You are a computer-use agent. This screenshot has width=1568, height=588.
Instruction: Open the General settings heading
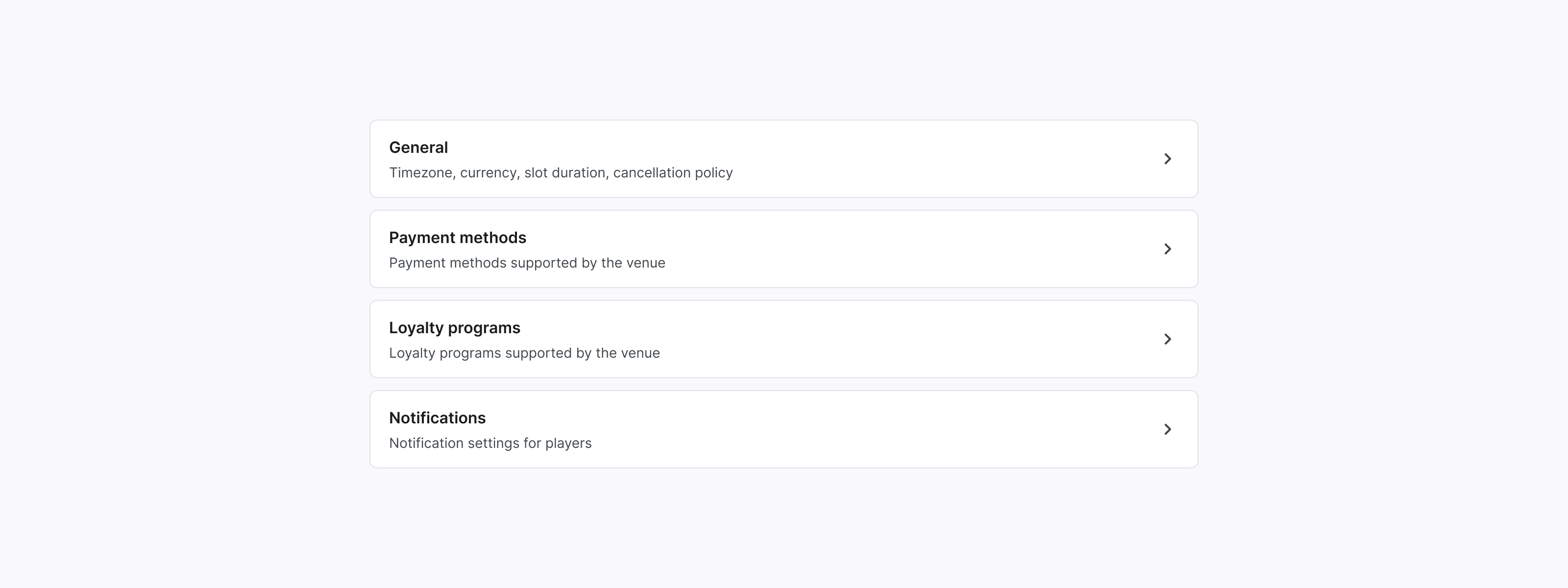click(418, 147)
